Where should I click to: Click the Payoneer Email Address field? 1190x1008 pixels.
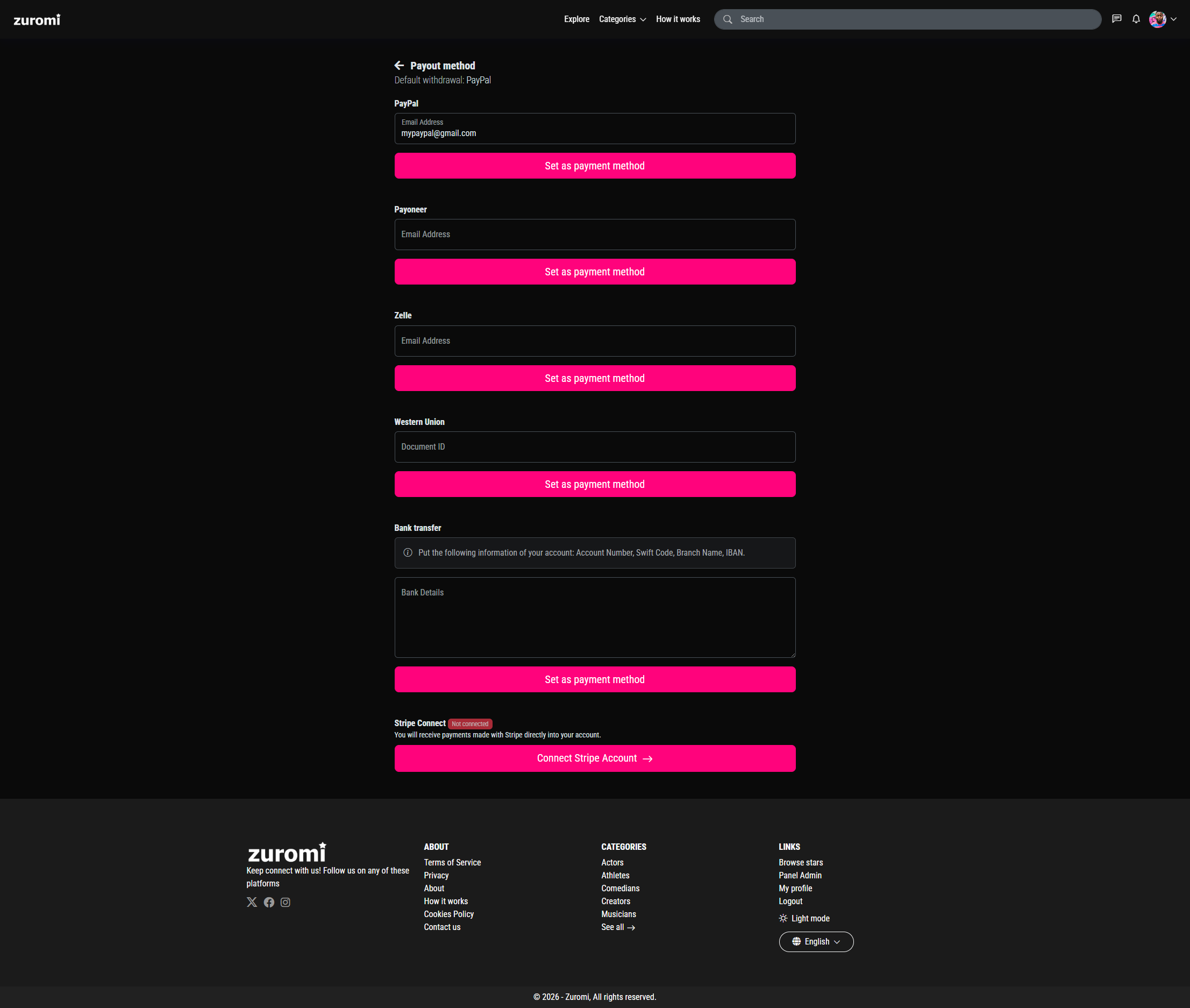click(594, 235)
